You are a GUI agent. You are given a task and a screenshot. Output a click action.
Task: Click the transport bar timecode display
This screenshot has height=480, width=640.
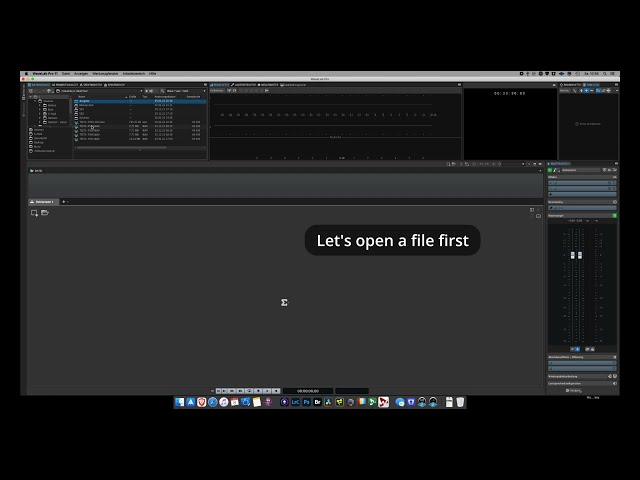click(308, 391)
